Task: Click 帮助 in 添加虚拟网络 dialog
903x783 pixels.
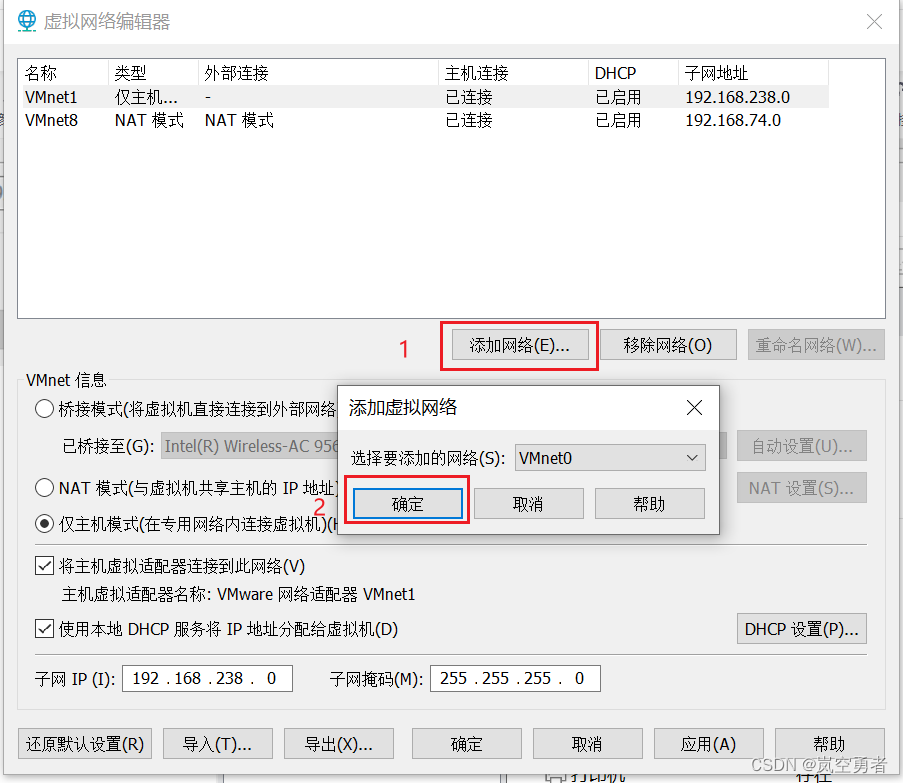Action: pyautogui.click(x=650, y=504)
